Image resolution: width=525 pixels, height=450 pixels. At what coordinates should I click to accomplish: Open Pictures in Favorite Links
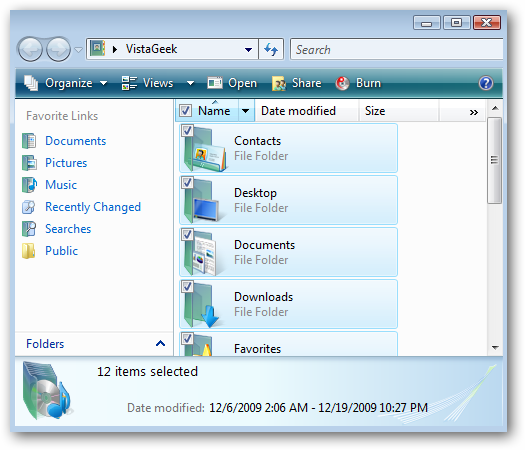coord(66,163)
